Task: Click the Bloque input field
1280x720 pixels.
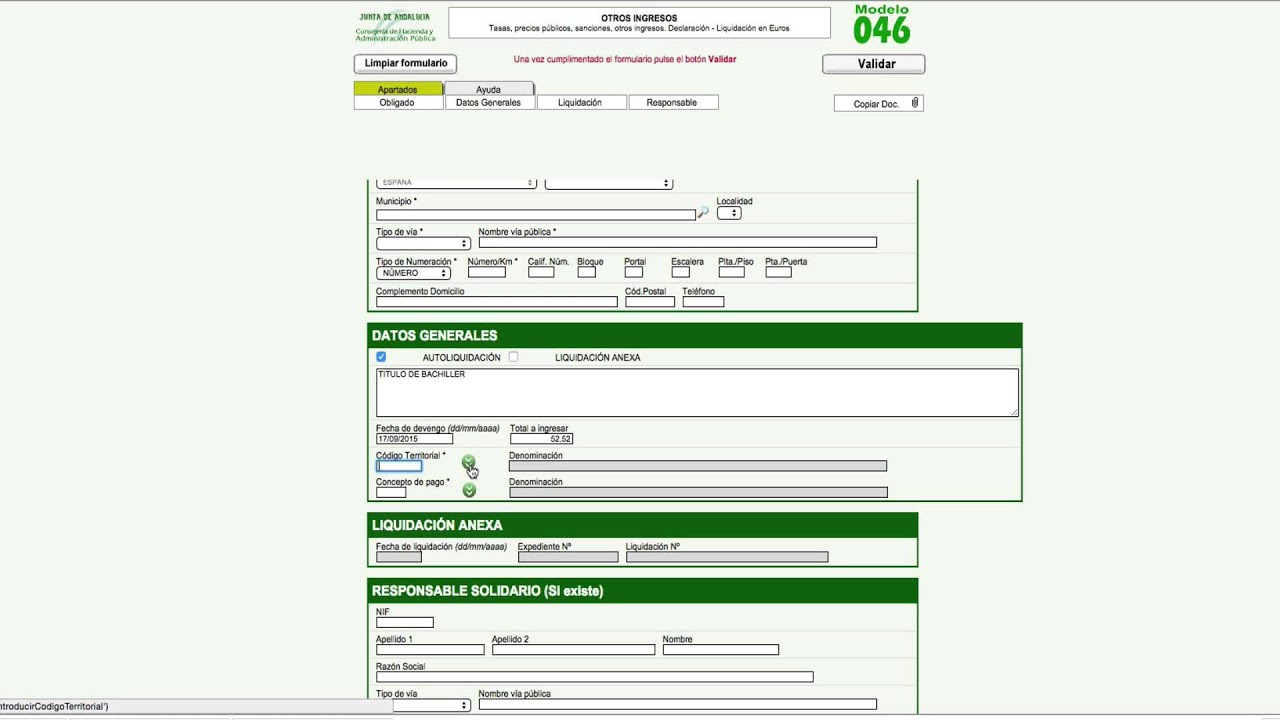Action: tap(586, 272)
